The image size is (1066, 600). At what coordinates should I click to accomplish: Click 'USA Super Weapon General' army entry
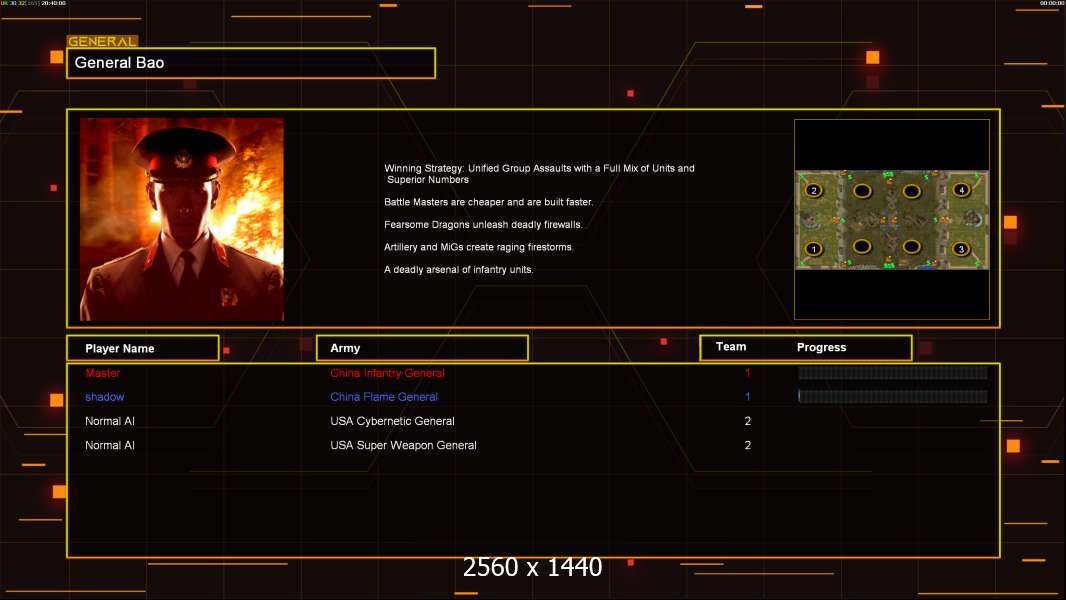point(403,445)
